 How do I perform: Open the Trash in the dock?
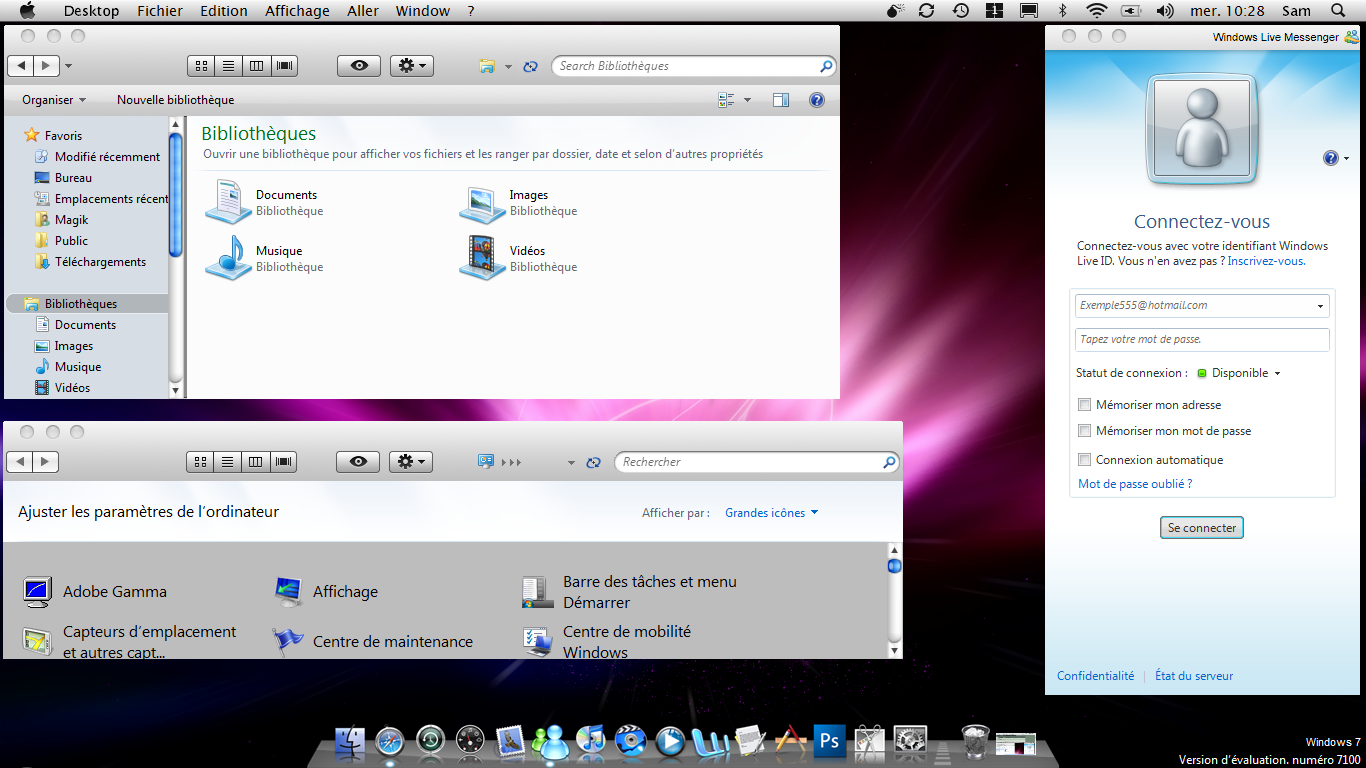tap(975, 741)
